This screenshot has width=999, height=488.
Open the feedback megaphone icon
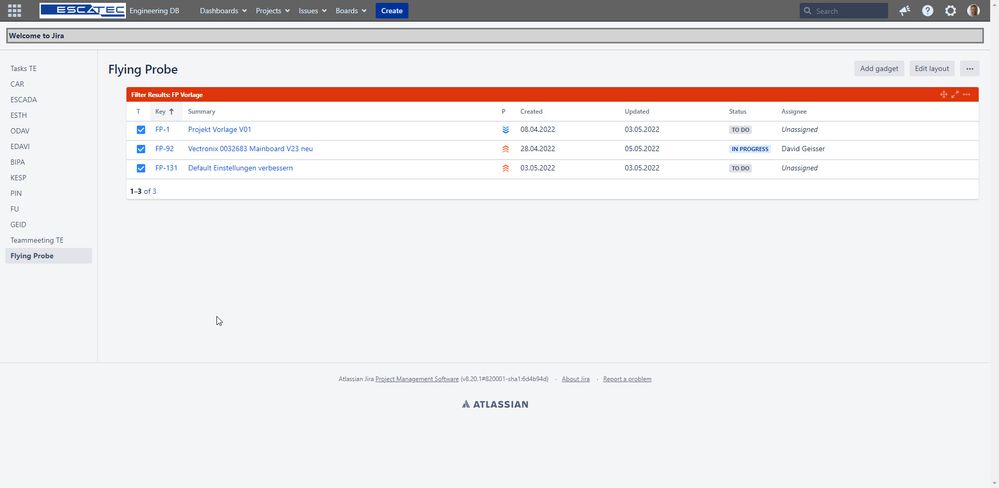tap(905, 11)
